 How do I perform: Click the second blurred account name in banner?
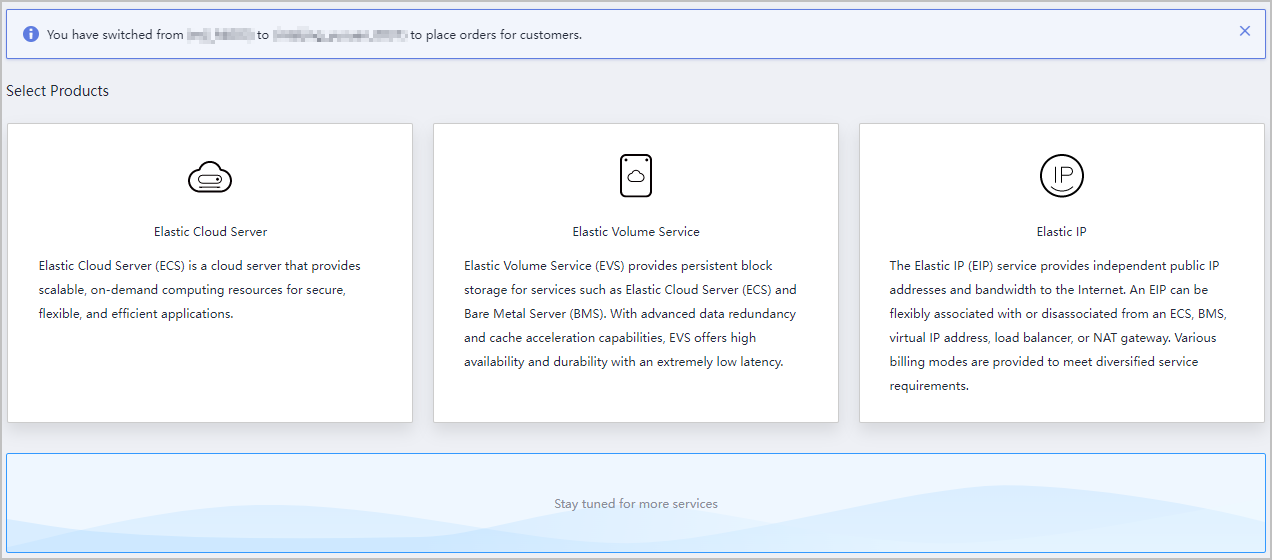point(339,35)
